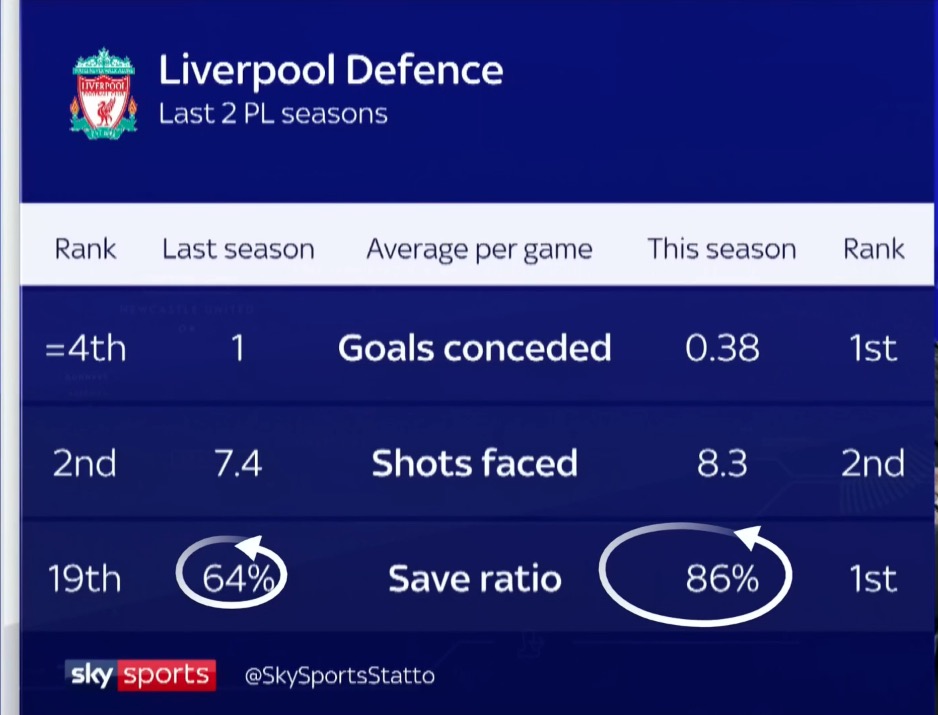Open the @SkySportsStatto handle
The width and height of the screenshot is (938, 715).
(x=339, y=676)
